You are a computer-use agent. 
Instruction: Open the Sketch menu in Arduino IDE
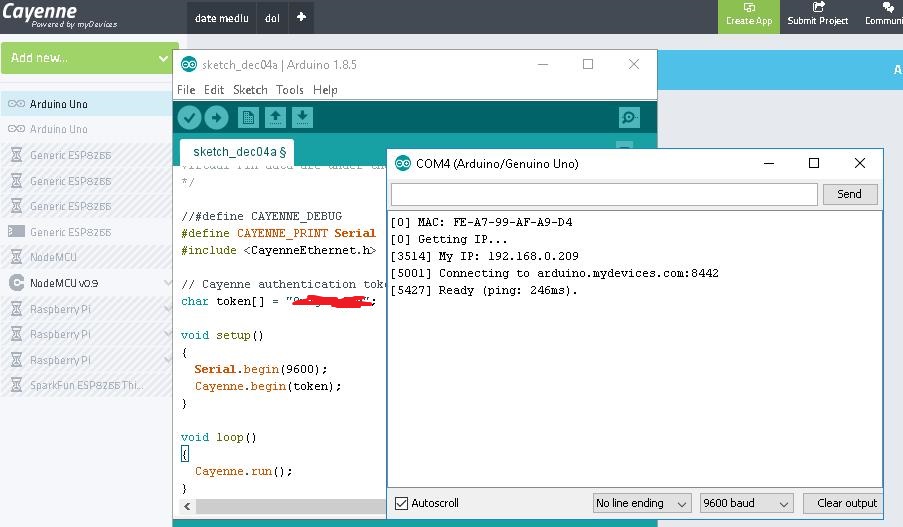[x=250, y=90]
